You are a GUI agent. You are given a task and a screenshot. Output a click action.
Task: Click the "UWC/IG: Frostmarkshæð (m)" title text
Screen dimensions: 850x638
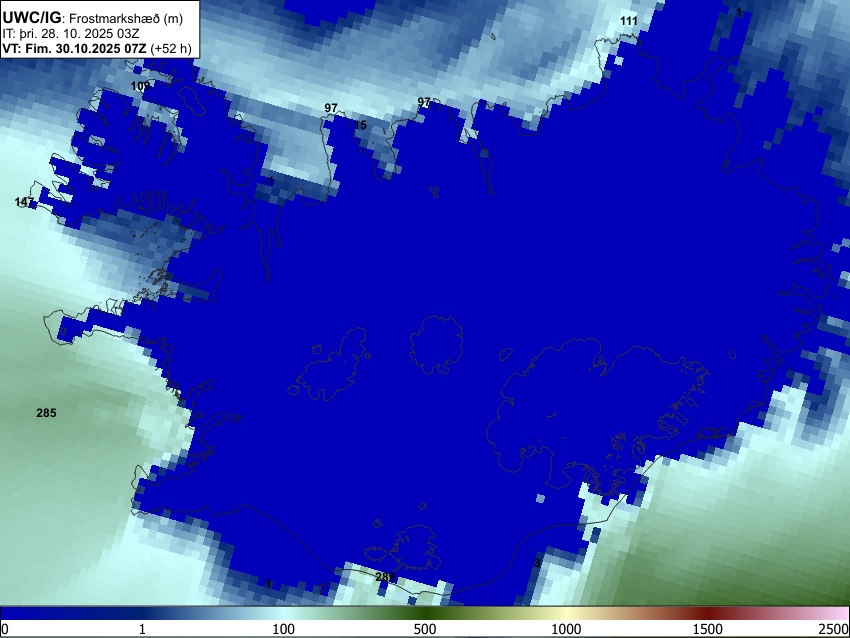[x=93, y=18]
